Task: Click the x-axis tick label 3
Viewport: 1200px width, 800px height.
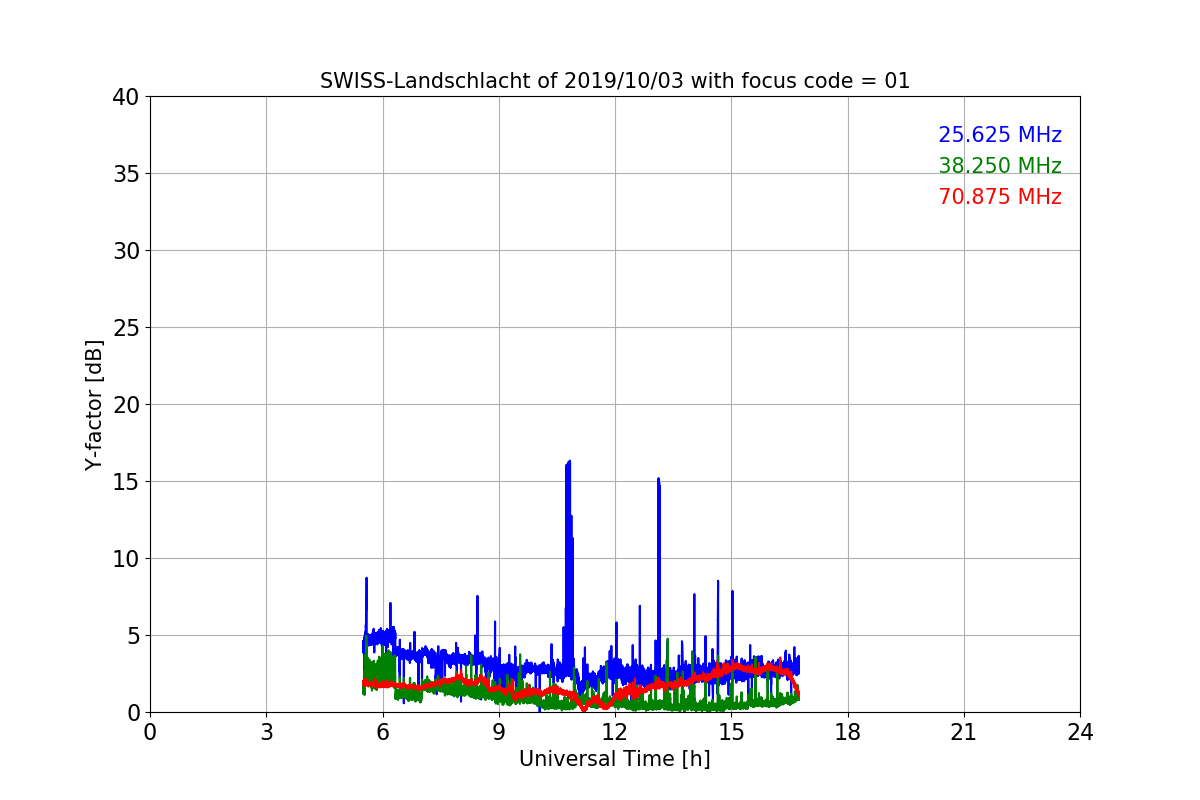Action: 266,732
